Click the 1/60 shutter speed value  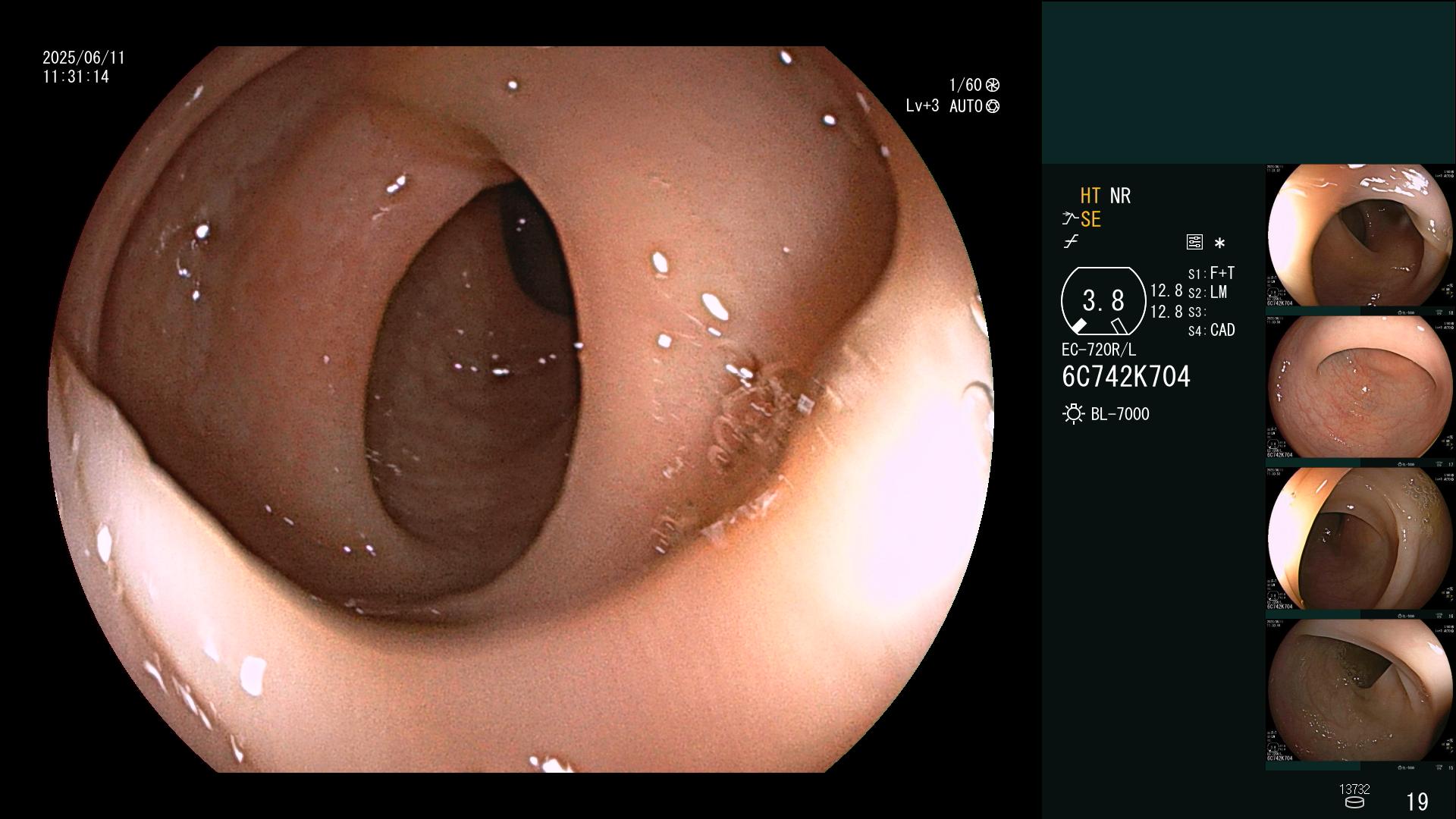(x=965, y=85)
